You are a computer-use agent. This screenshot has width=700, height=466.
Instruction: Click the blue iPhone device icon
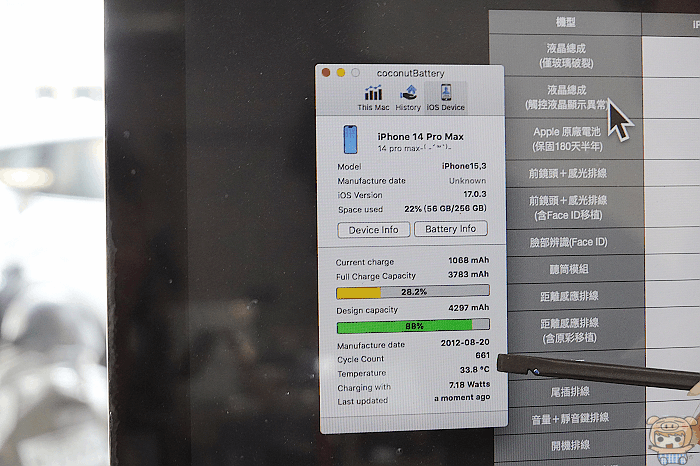tap(350, 139)
